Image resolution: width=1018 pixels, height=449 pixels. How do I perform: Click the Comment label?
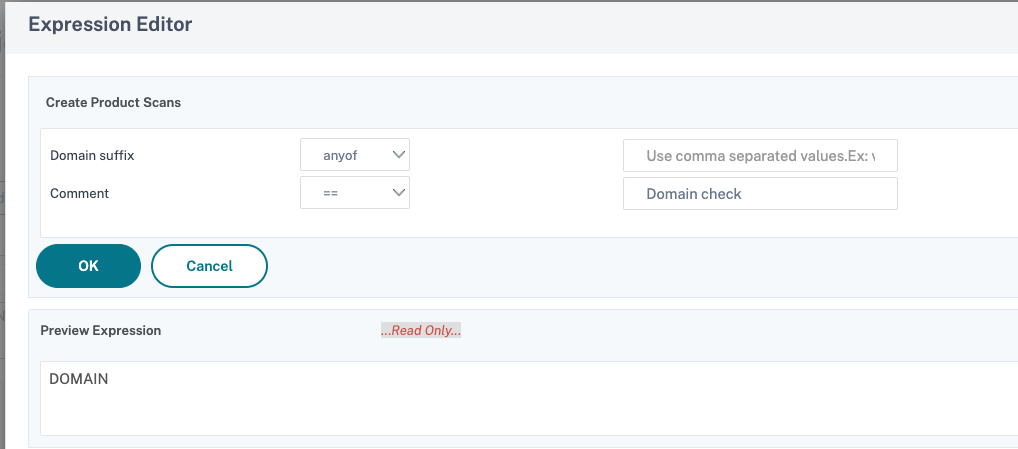click(x=79, y=193)
